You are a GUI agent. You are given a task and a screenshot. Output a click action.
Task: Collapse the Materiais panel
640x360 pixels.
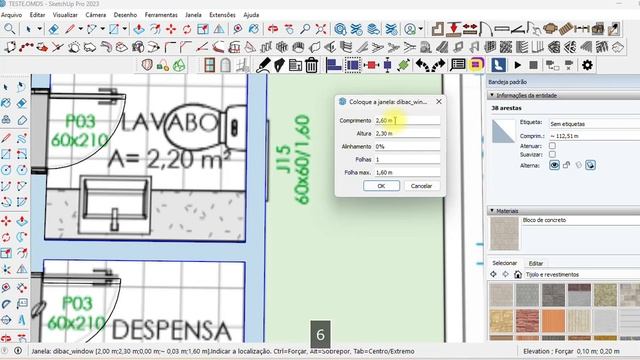[492, 211]
